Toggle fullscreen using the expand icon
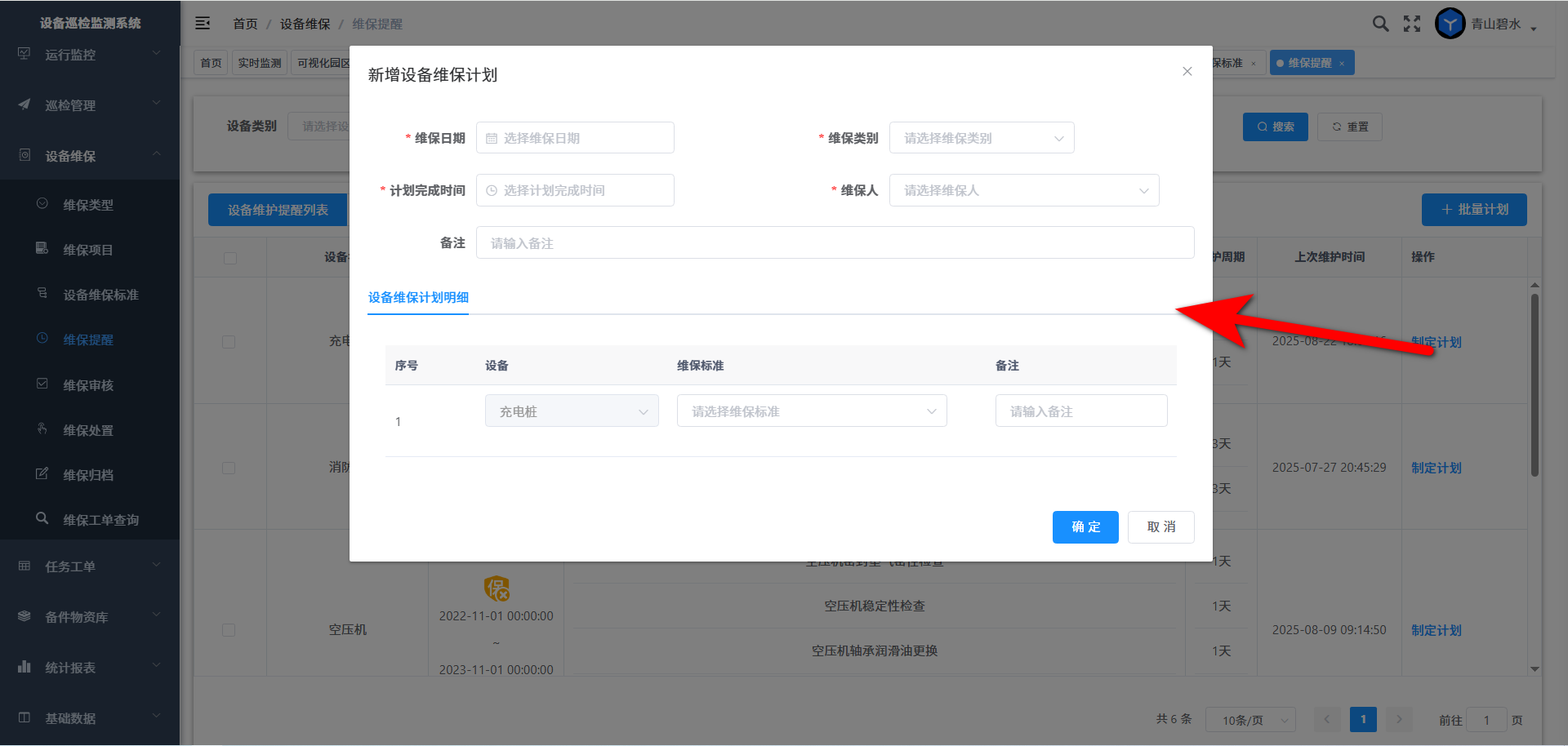Screen dimensions: 1568x746 [1412, 24]
